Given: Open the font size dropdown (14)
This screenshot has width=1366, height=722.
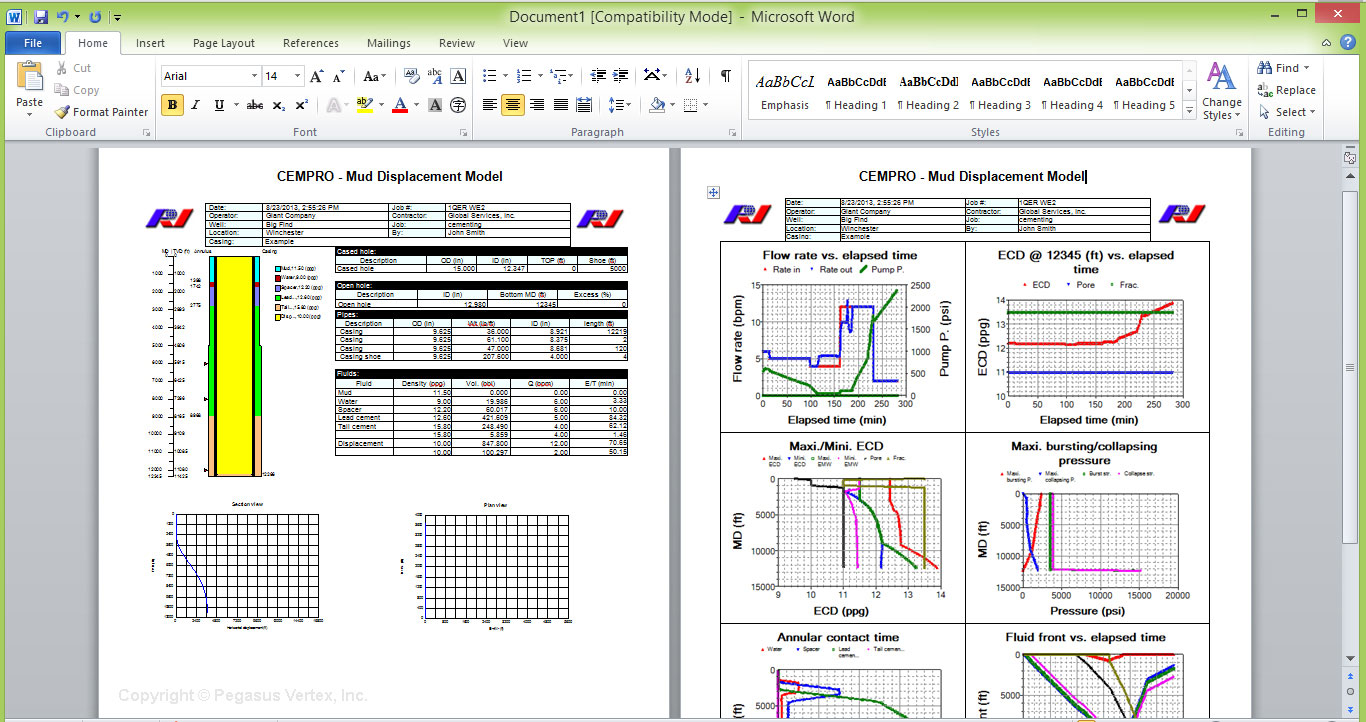Looking at the screenshot, I should click(x=297, y=76).
